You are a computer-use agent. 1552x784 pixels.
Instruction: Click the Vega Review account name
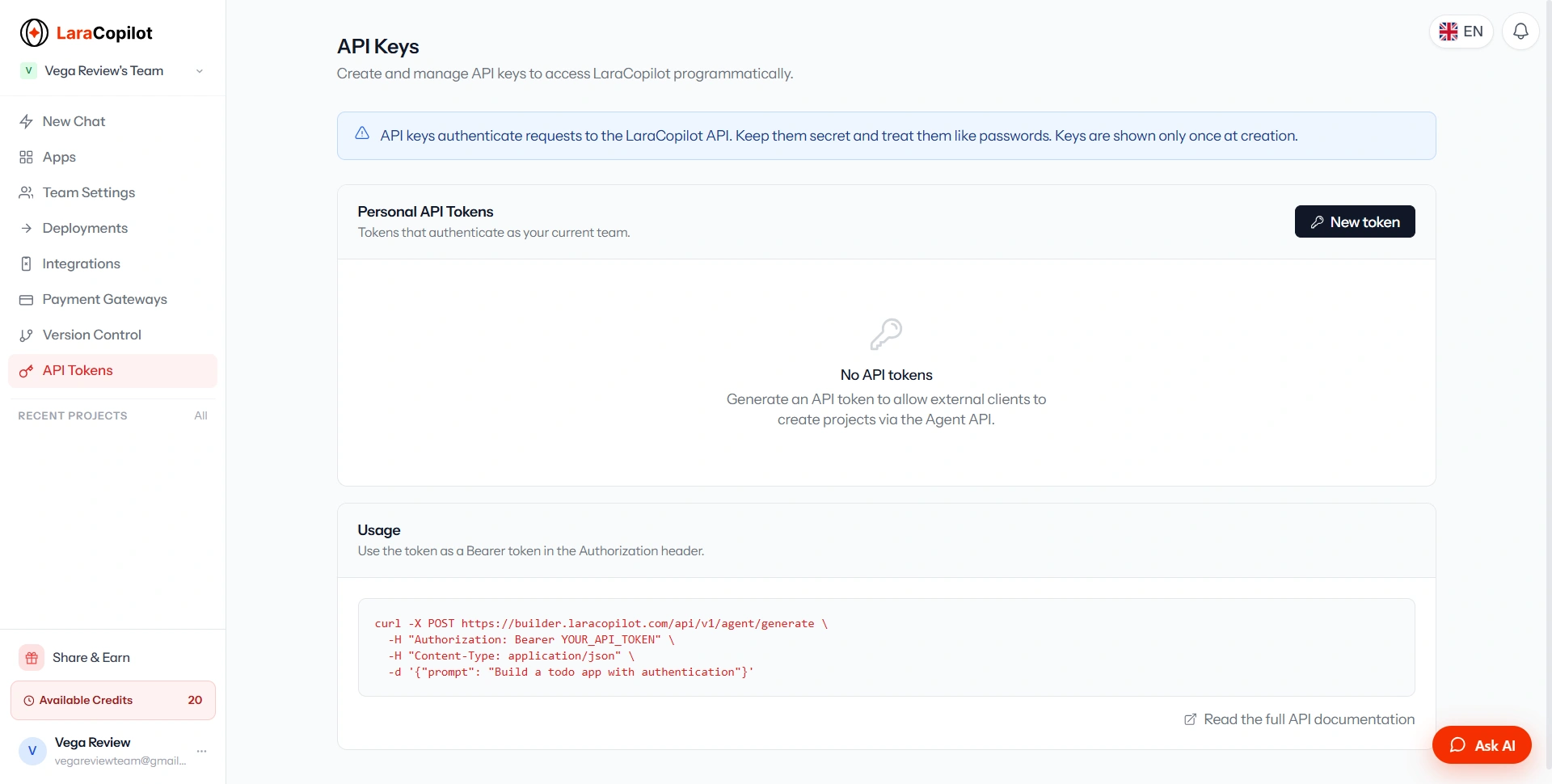pyautogui.click(x=92, y=742)
